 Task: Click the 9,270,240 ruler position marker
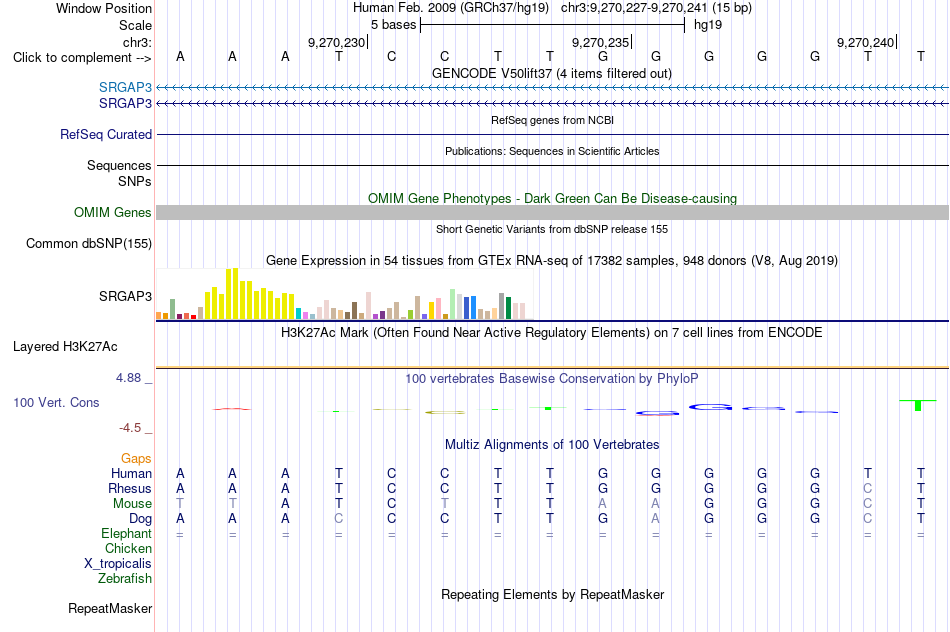pos(866,42)
